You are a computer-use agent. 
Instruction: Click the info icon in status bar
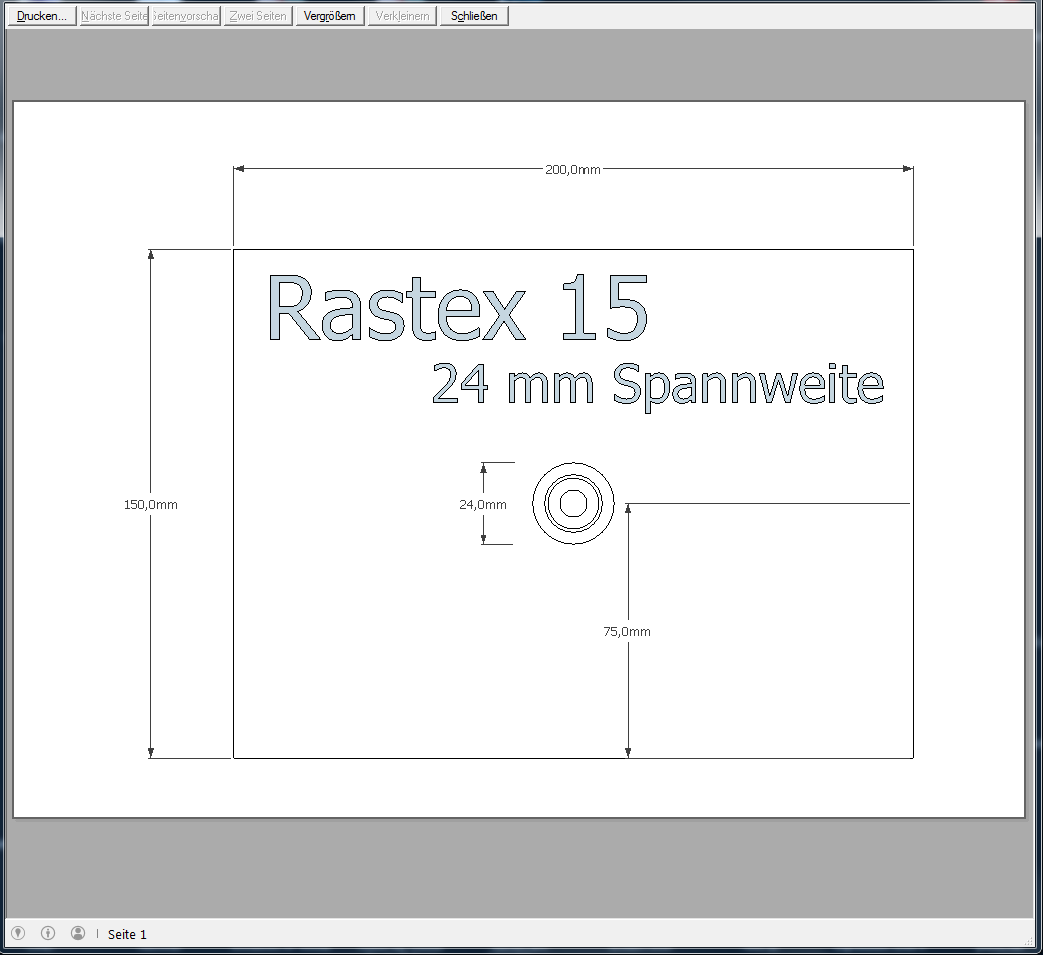tap(48, 933)
